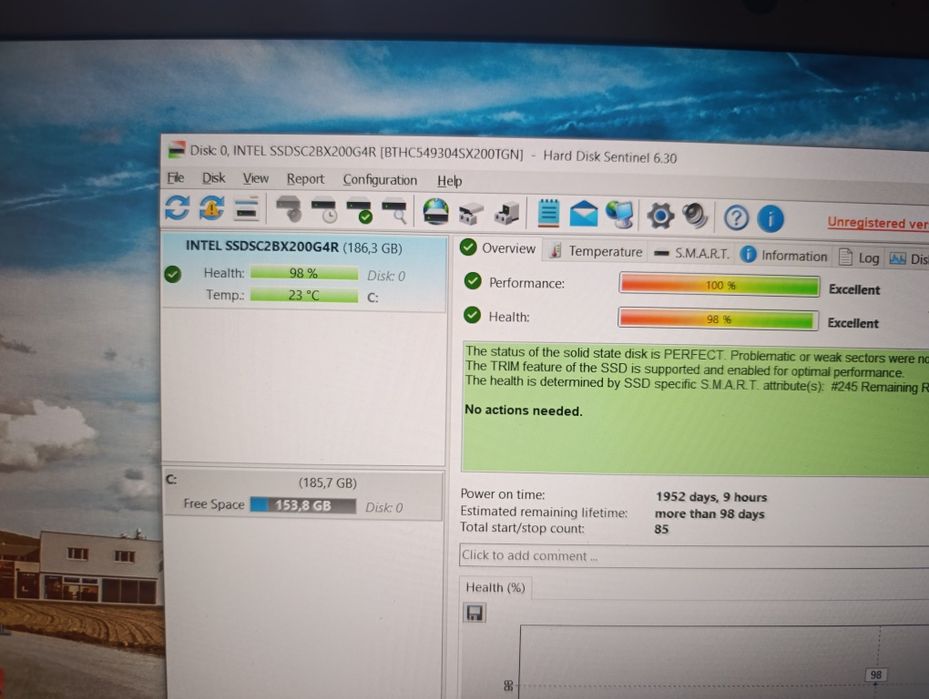Click the 'Total start/stop count:' label

[x=523, y=528]
